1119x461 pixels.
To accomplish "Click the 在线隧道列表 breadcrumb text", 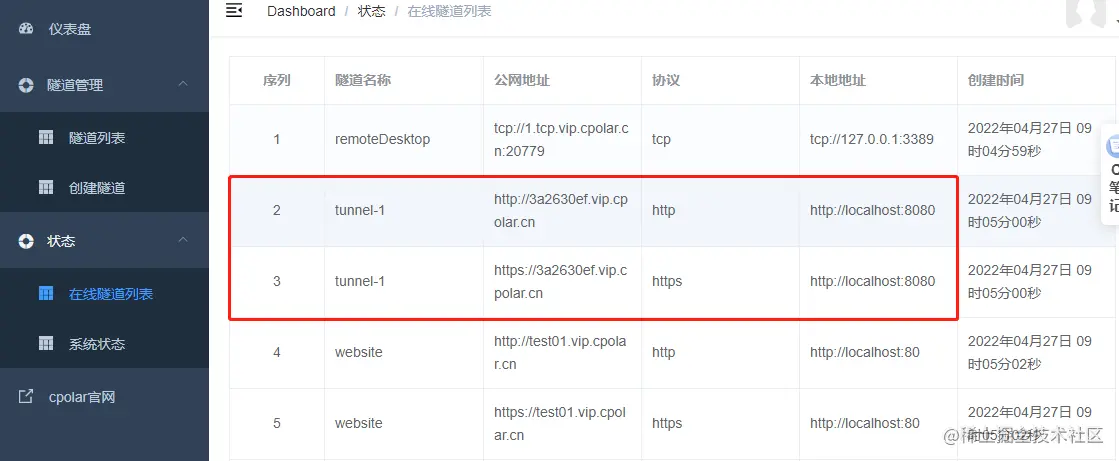I will tap(449, 11).
